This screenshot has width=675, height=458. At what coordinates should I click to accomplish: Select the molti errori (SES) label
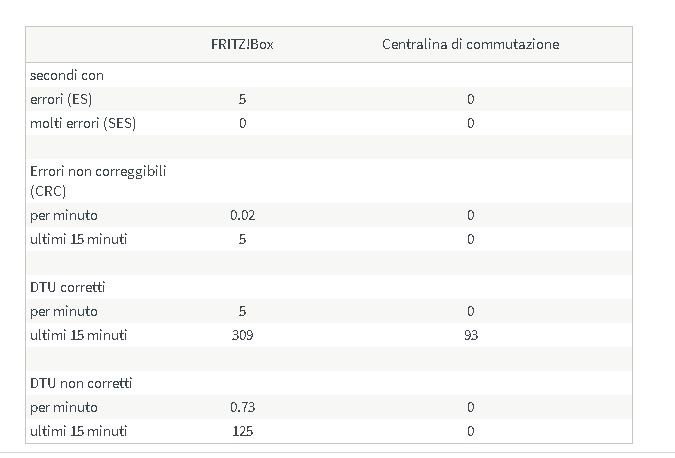(83, 124)
